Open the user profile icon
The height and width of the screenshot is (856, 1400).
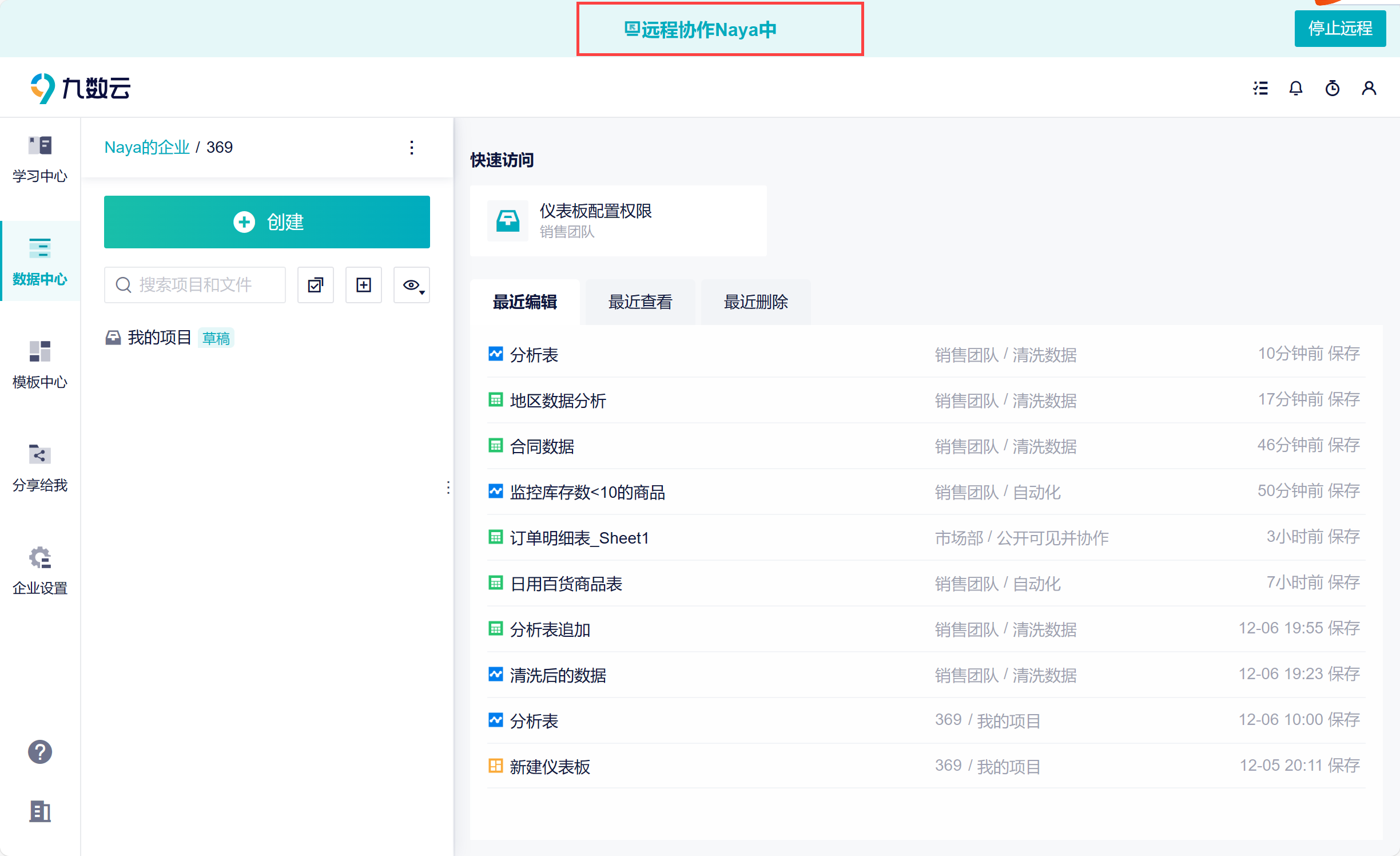(x=1369, y=88)
